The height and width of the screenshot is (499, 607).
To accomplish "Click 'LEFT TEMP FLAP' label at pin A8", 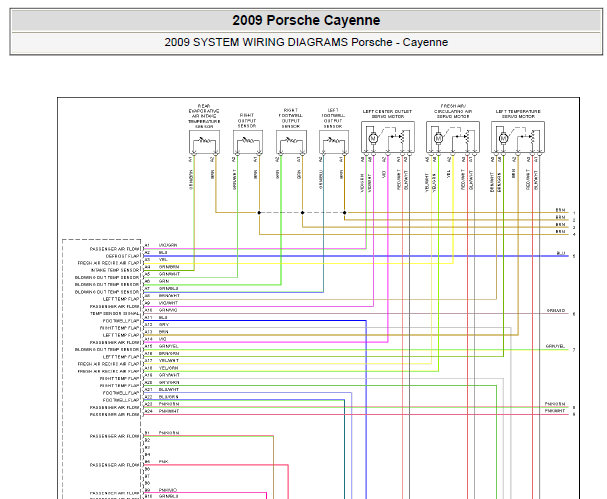I will point(121,299).
